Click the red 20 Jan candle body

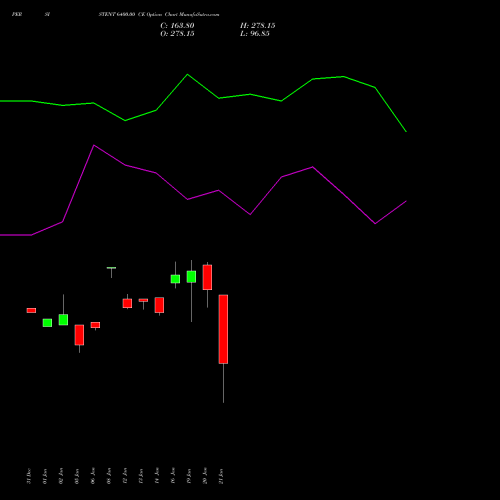(x=207, y=277)
